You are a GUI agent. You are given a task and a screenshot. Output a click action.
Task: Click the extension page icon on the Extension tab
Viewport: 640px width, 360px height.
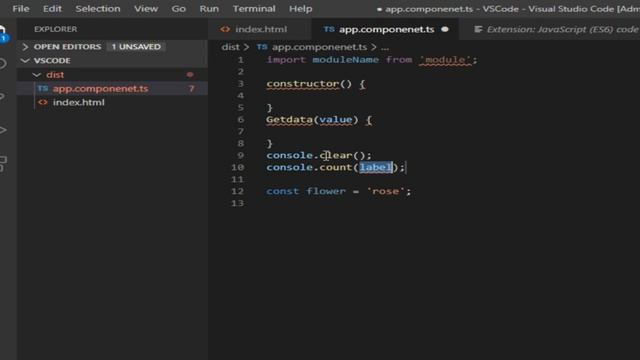coord(478,29)
